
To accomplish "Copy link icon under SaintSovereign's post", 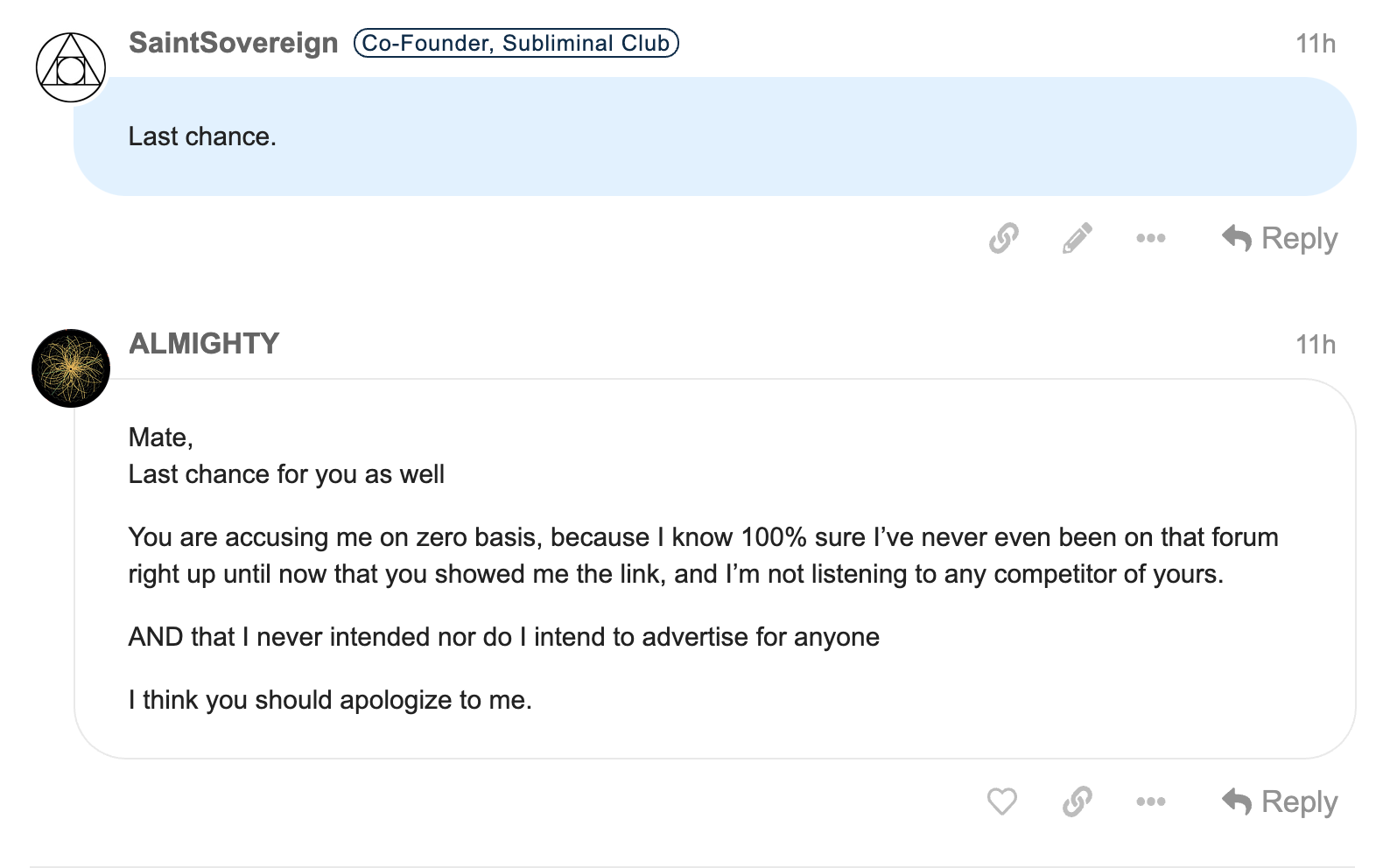I will tap(1004, 238).
